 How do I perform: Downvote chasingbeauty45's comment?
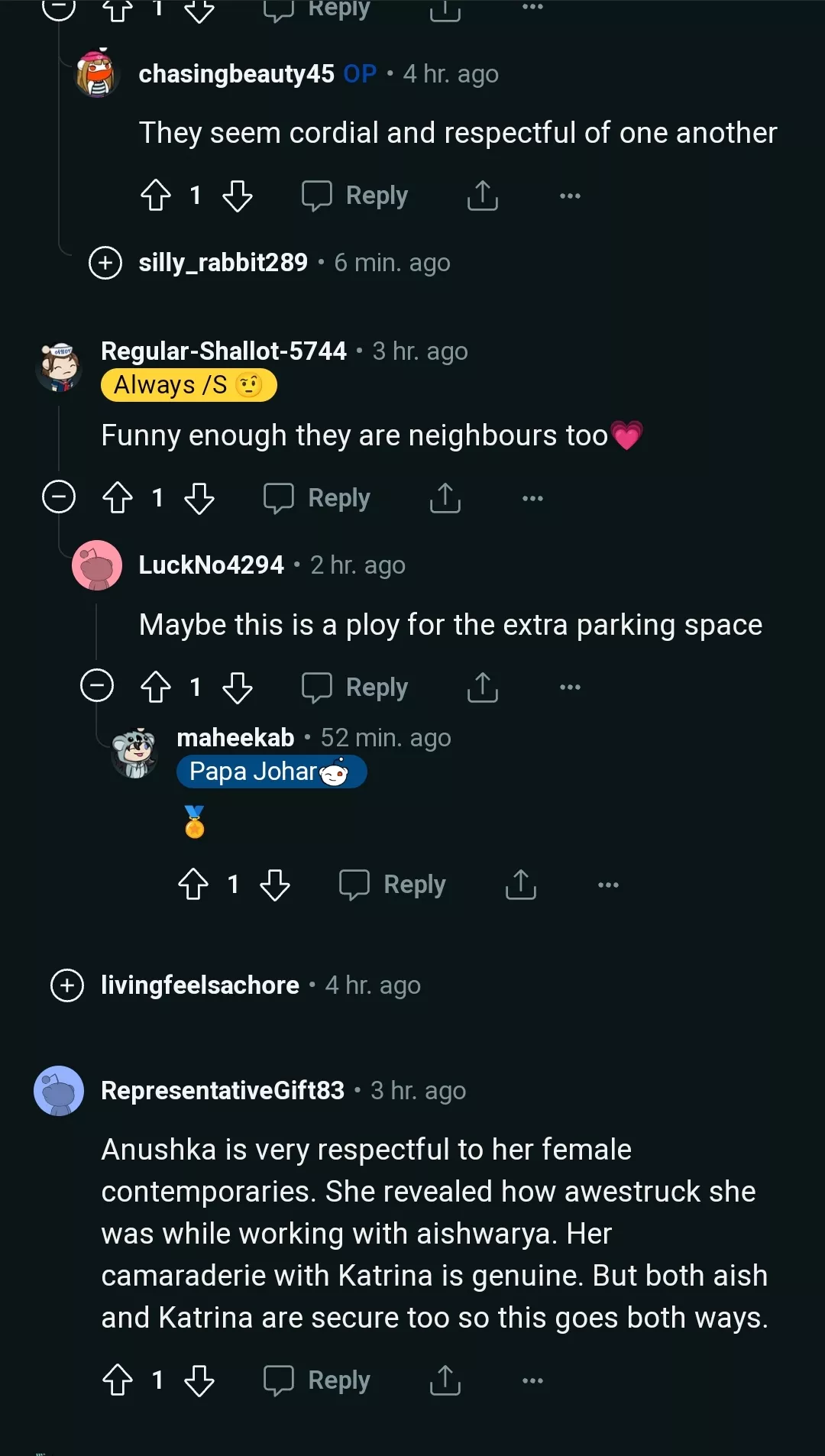[237, 196]
